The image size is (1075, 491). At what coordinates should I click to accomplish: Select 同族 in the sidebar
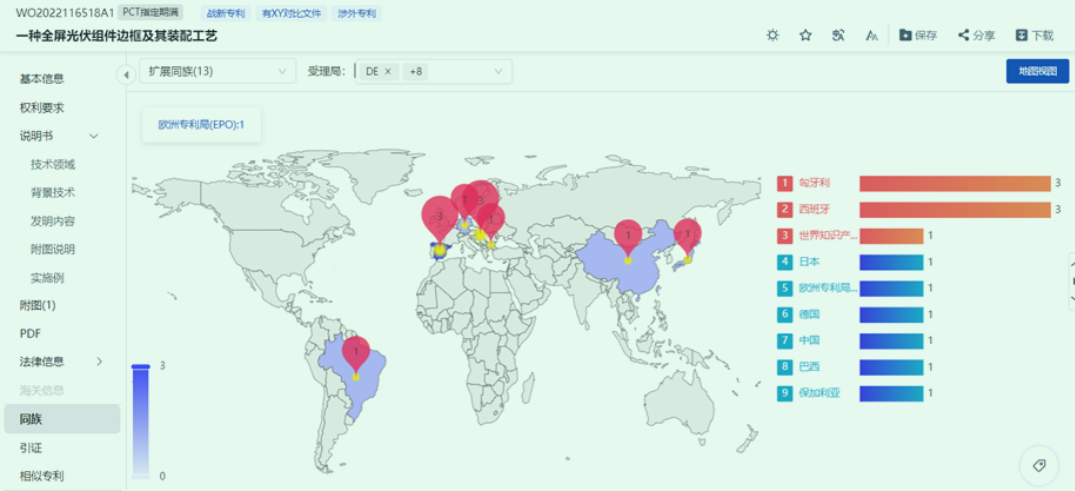pyautogui.click(x=62, y=419)
